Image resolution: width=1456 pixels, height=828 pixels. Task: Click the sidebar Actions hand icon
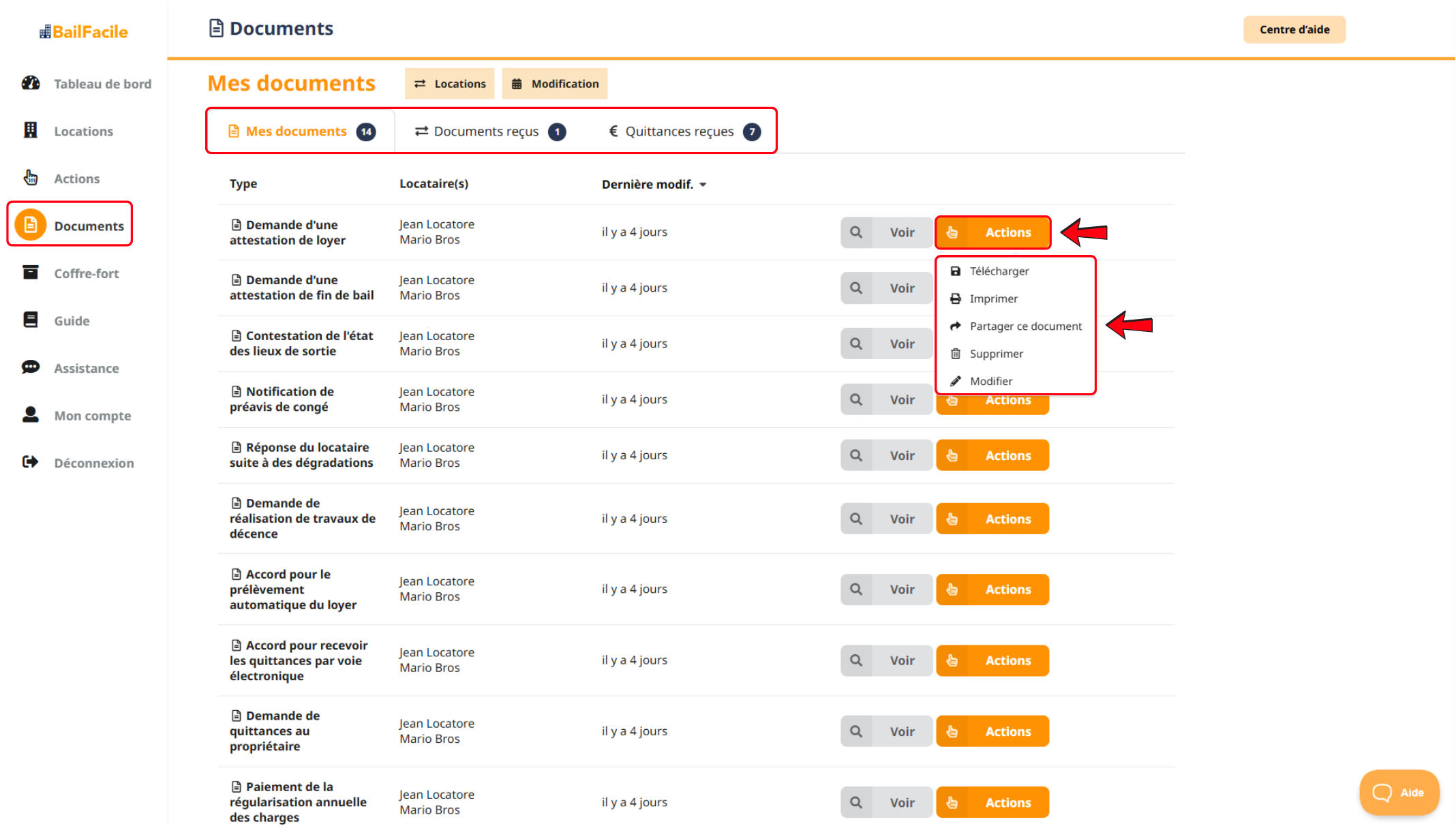31,178
